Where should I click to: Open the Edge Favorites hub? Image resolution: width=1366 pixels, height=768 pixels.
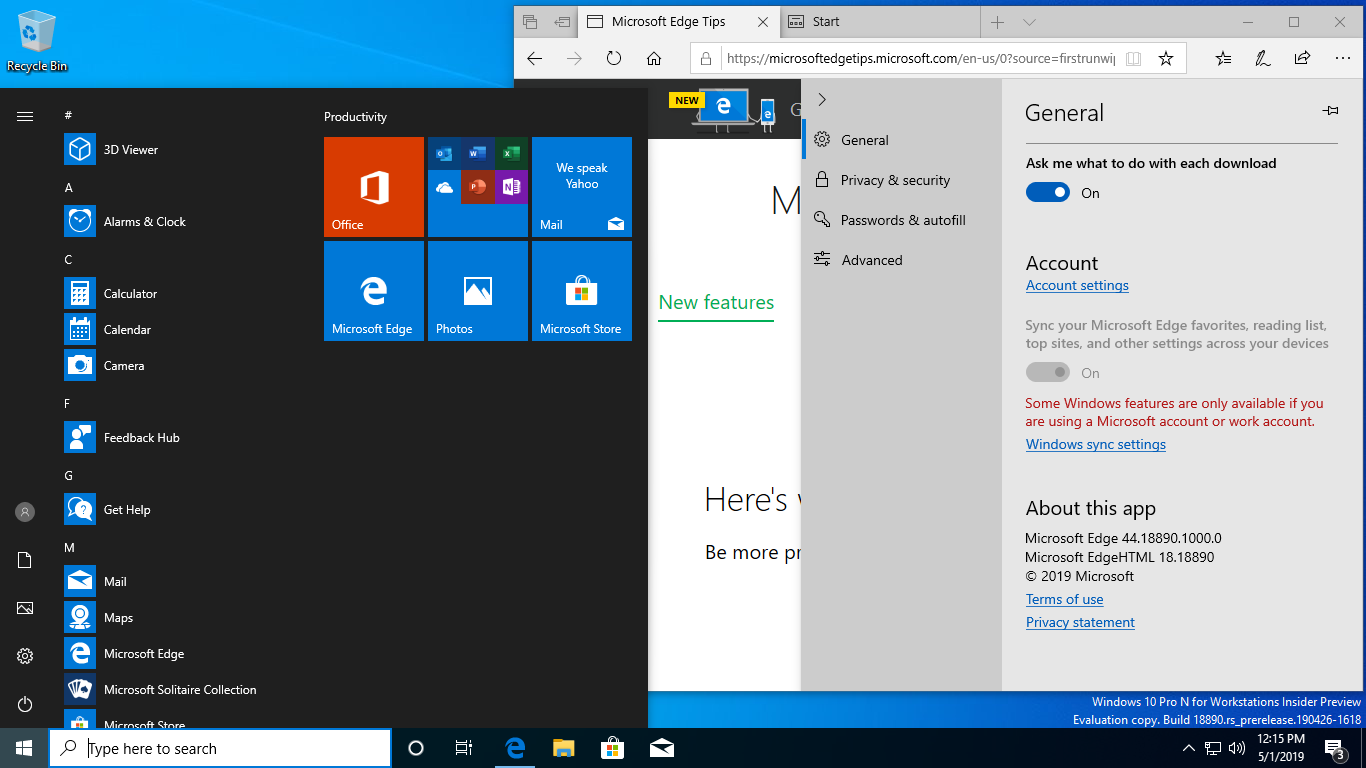[1223, 59]
